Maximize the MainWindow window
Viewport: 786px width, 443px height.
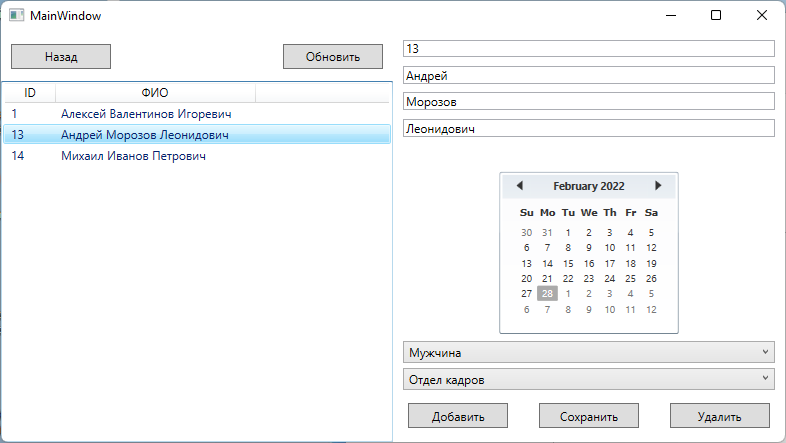[x=716, y=16]
